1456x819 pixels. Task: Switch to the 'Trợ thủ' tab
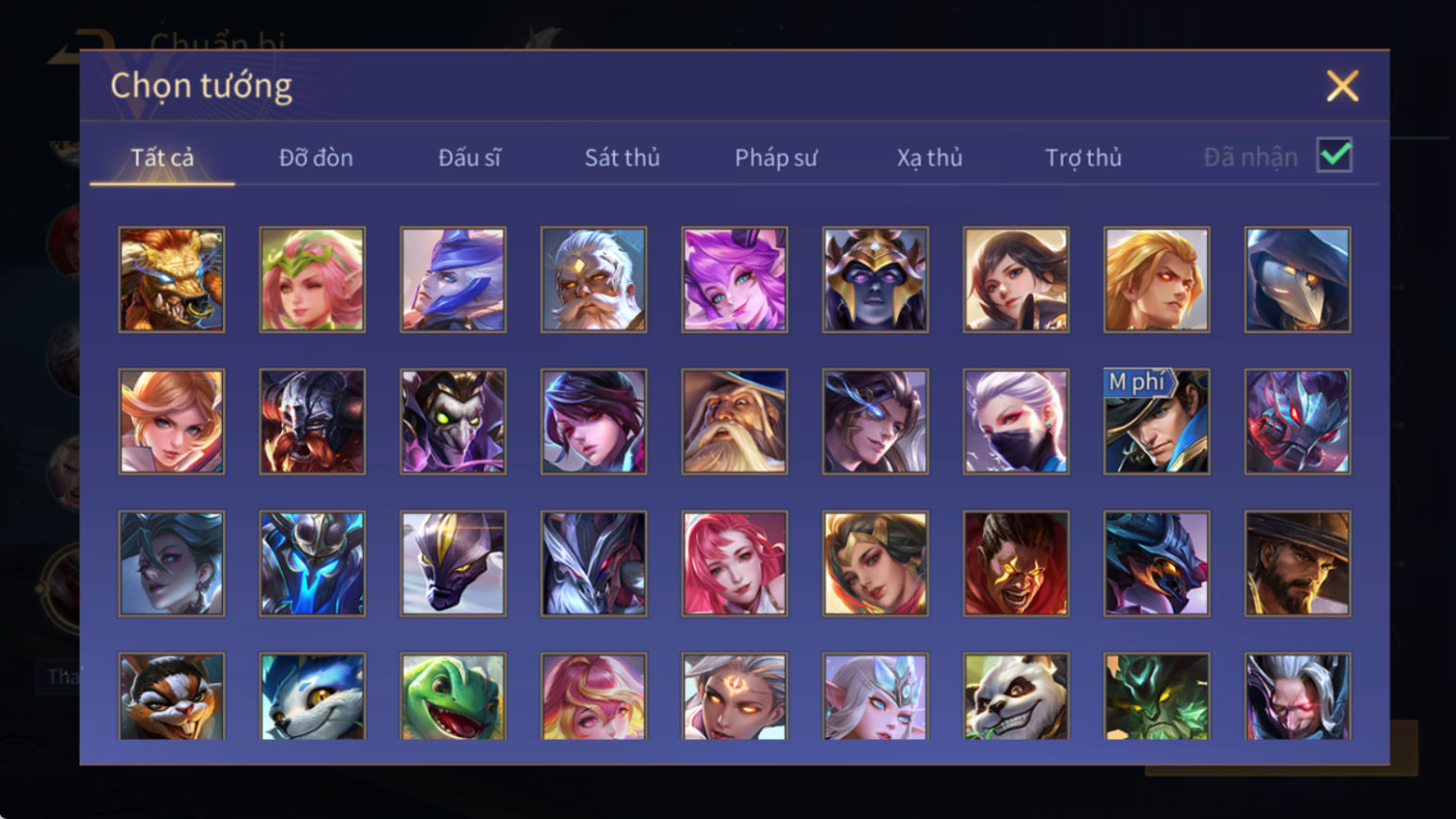tap(1084, 157)
